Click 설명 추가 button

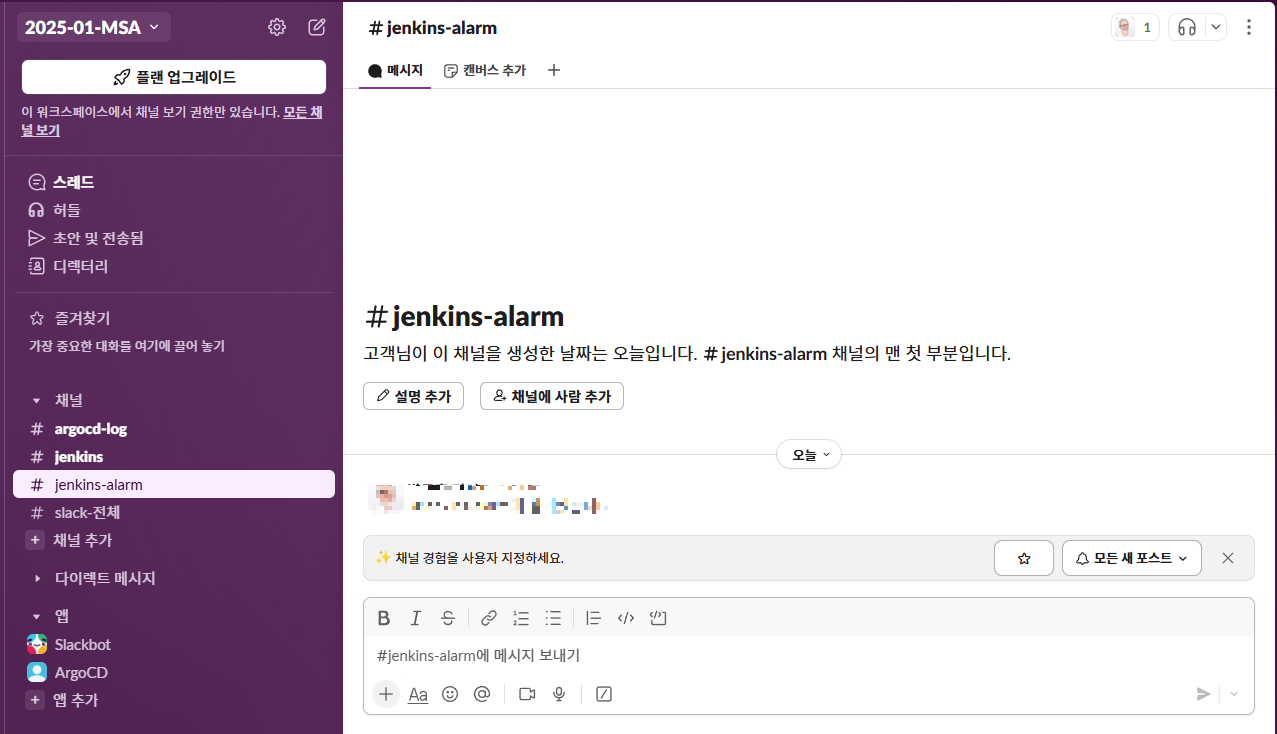click(413, 396)
